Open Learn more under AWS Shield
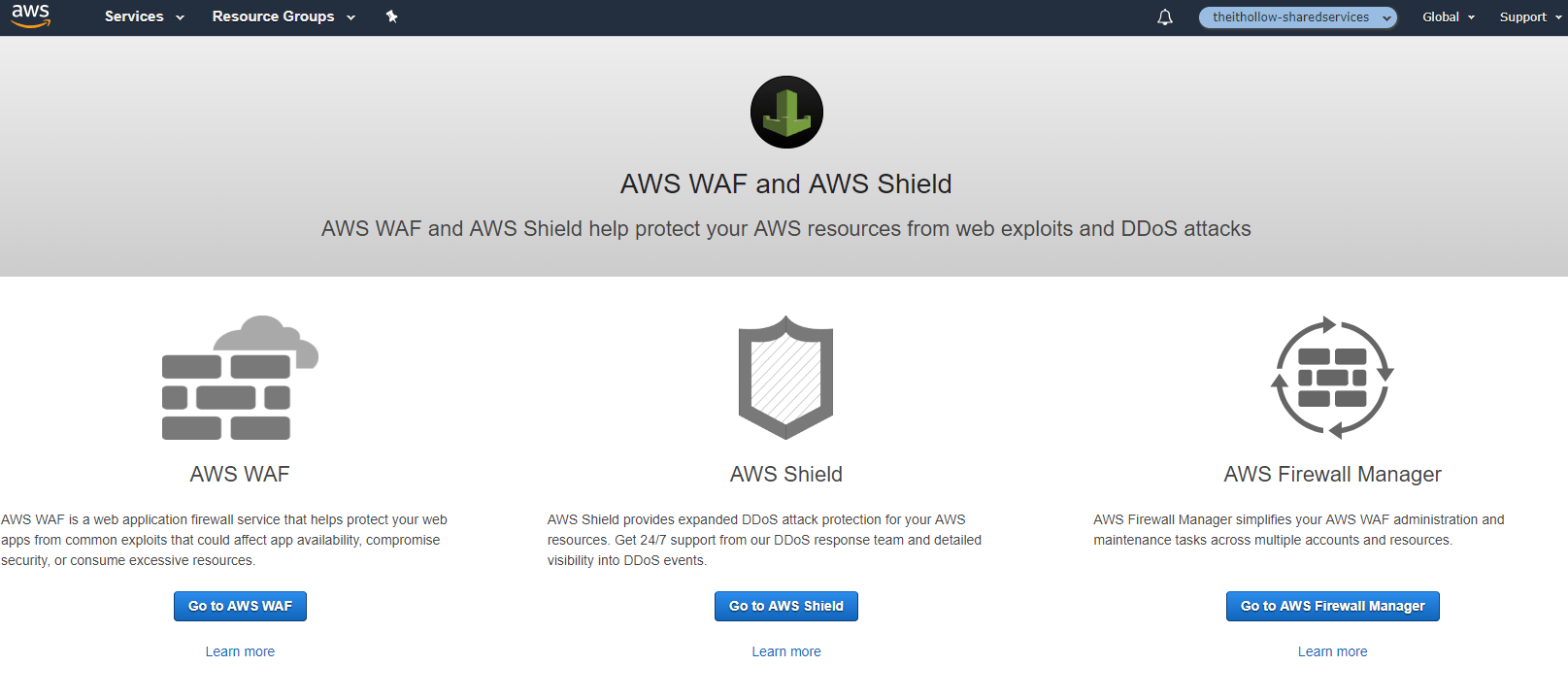 [785, 650]
